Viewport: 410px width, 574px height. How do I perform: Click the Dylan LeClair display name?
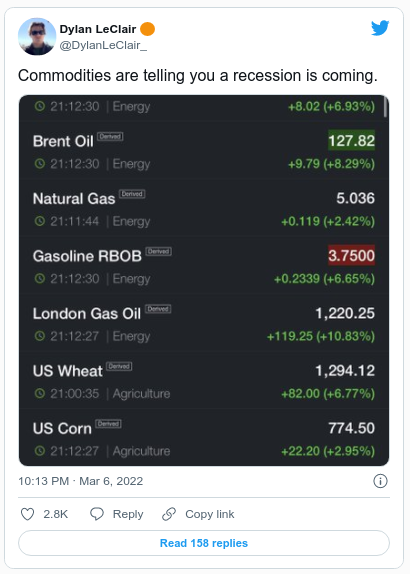(98, 29)
